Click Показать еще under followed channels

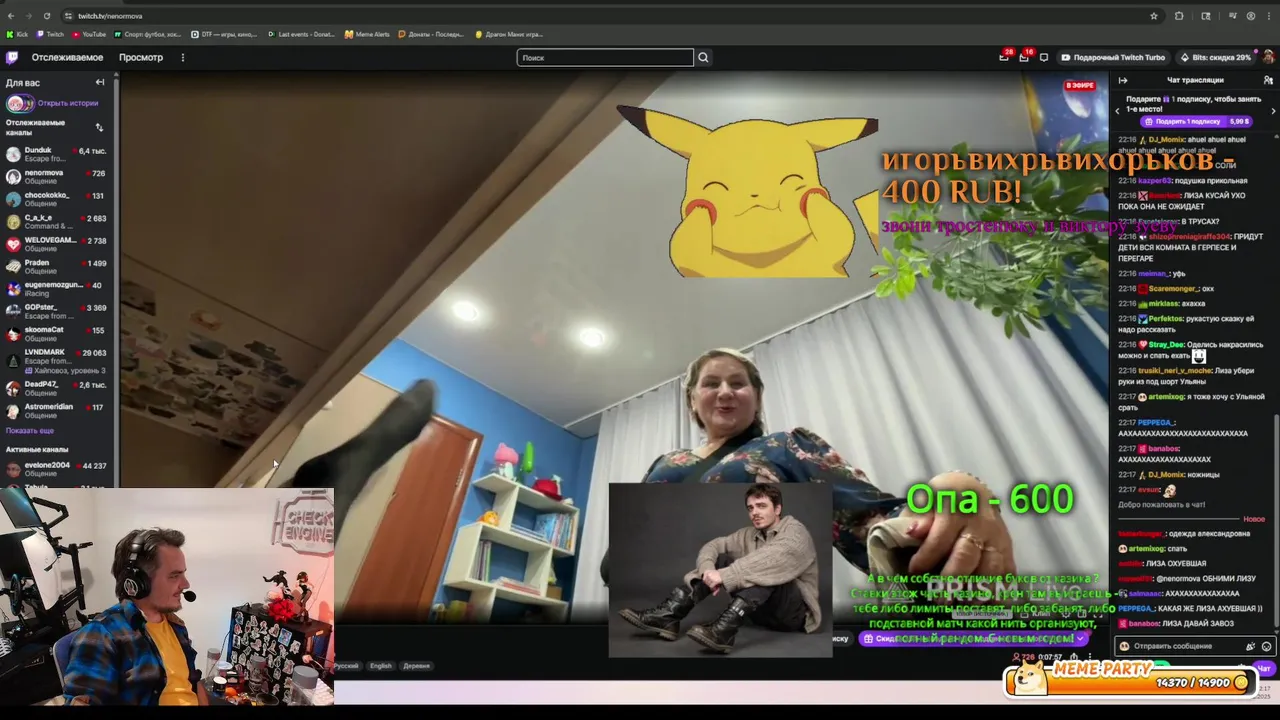click(x=30, y=430)
